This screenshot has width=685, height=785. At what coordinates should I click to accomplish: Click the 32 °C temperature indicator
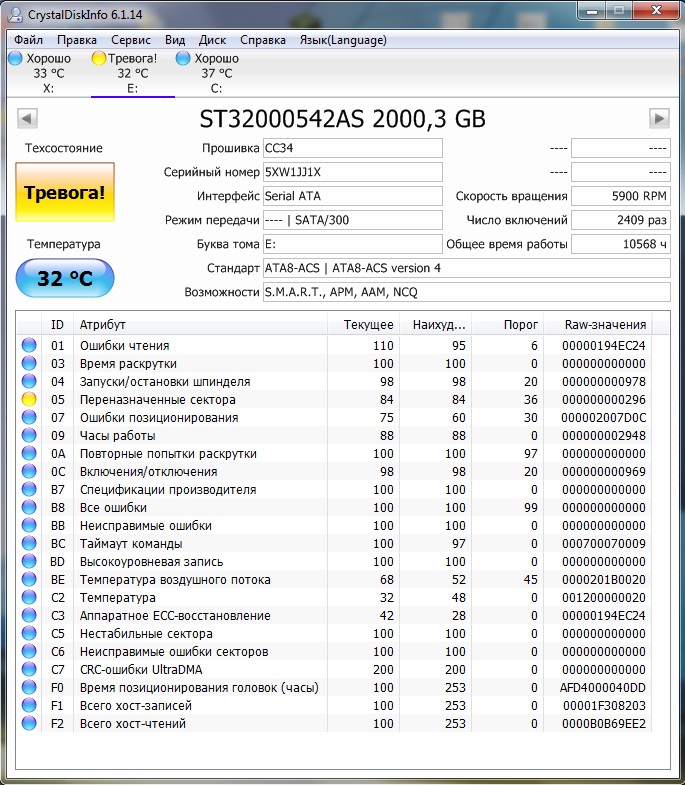pos(65,278)
